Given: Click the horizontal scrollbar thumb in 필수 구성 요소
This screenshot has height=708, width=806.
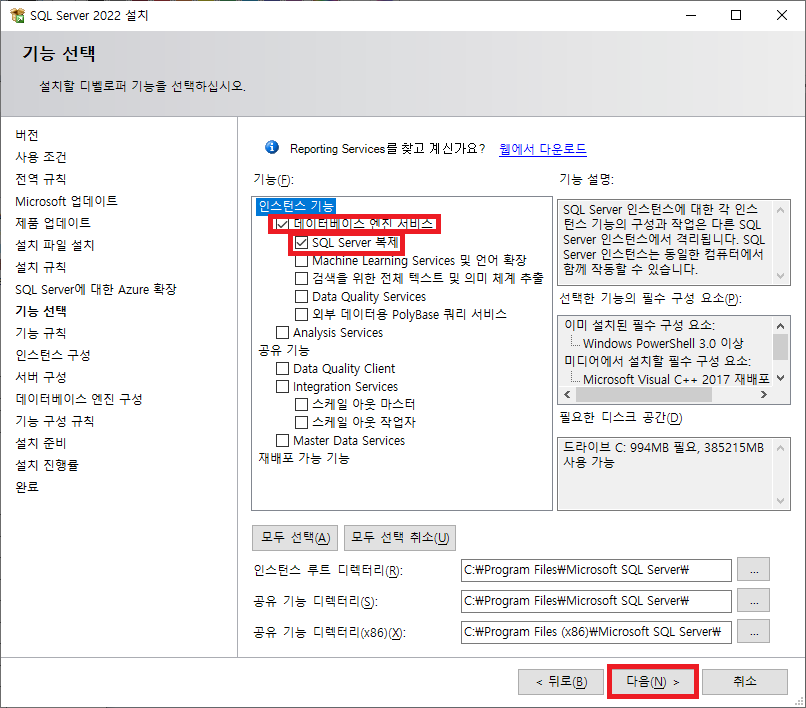Looking at the screenshot, I should 644,394.
